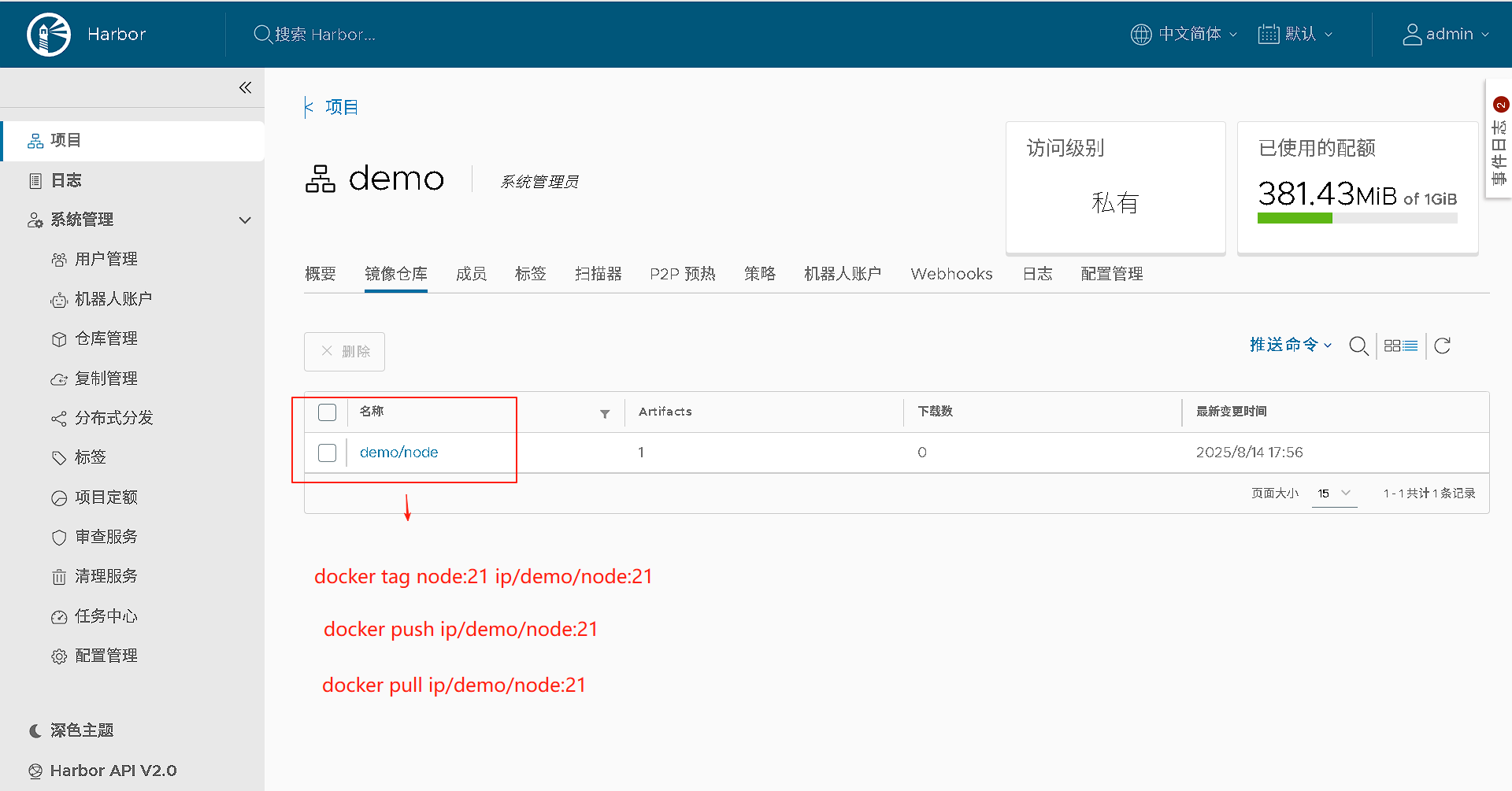
Task: Open the project 日志 tab
Action: coord(1037,274)
